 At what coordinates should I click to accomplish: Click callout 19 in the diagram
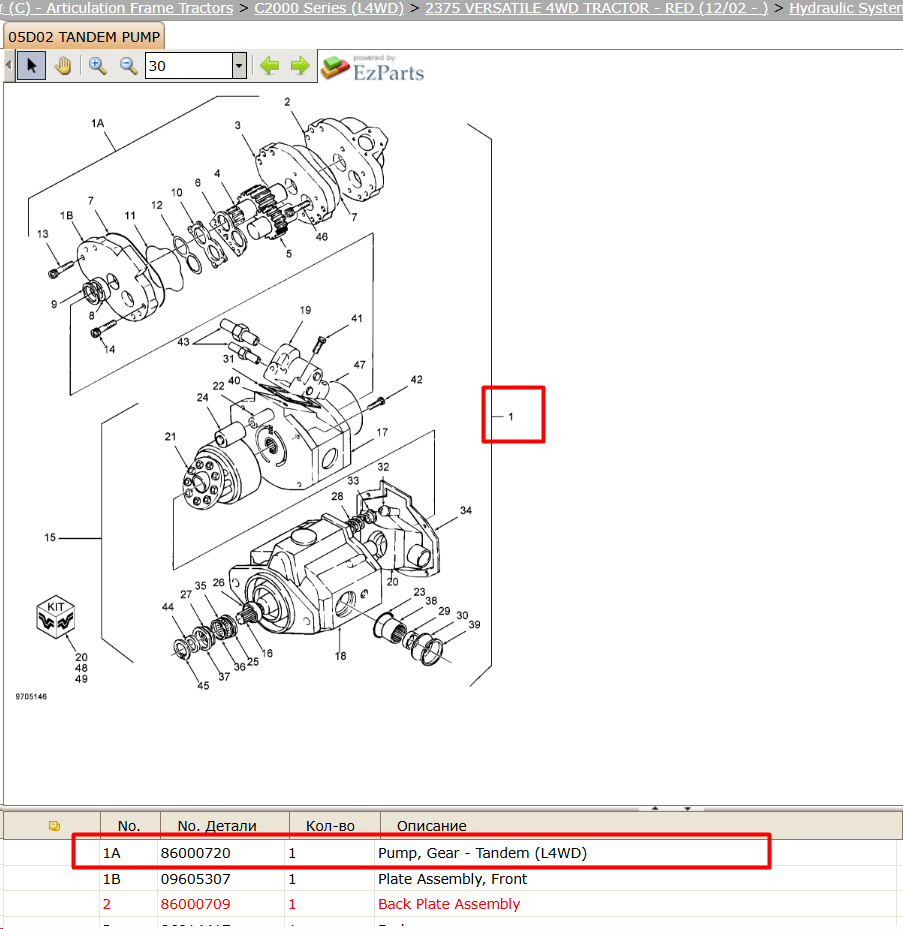pyautogui.click(x=305, y=310)
